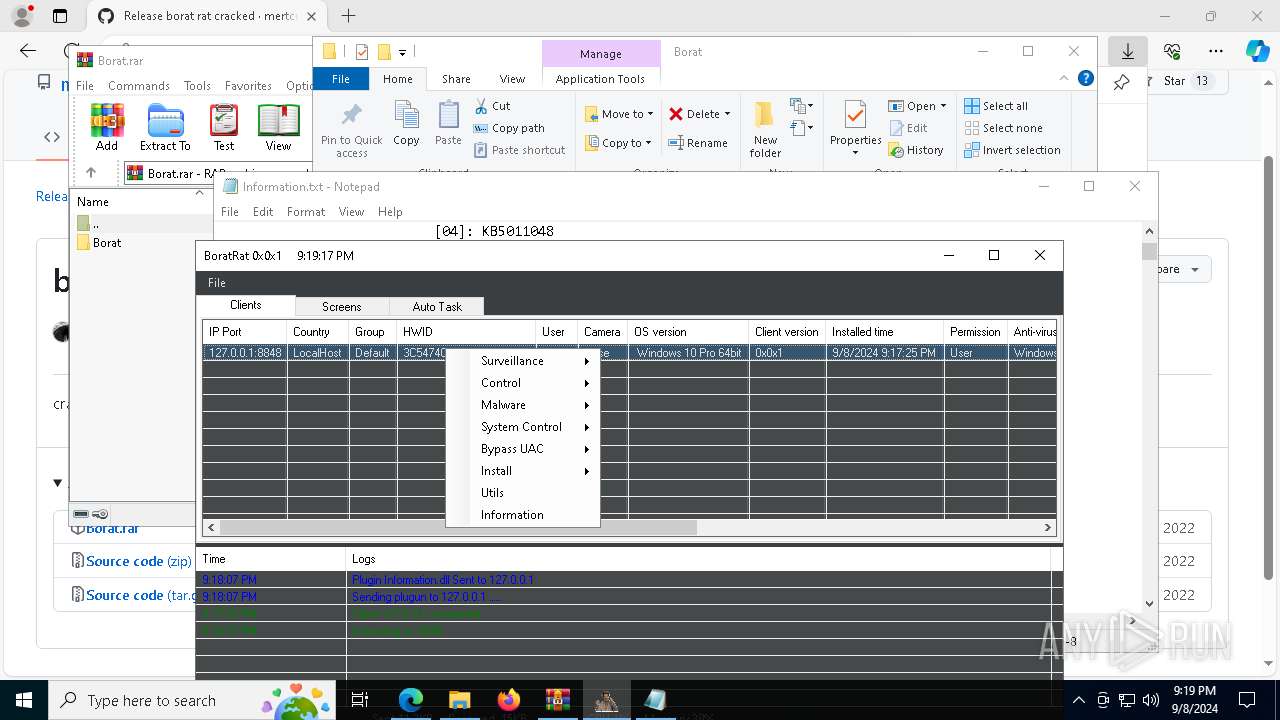Open Bypass UAC submenu

coord(523,449)
